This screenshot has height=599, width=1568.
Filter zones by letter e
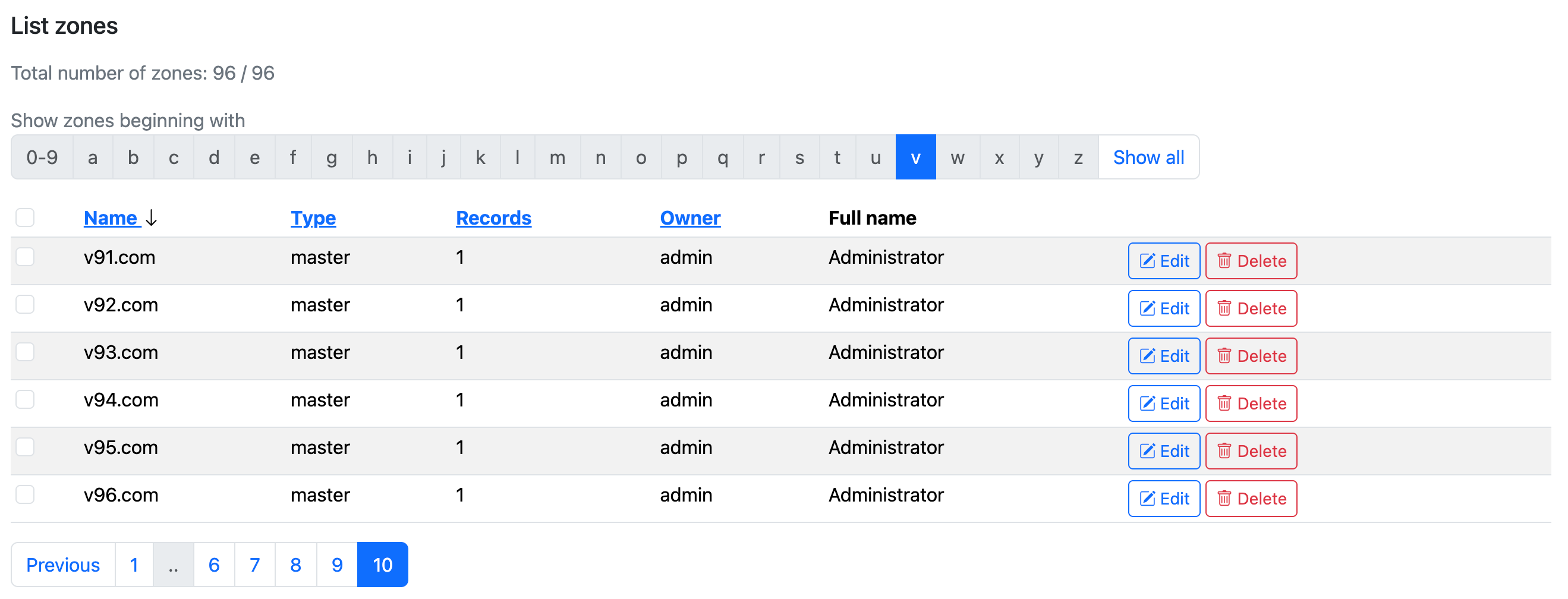(x=254, y=157)
